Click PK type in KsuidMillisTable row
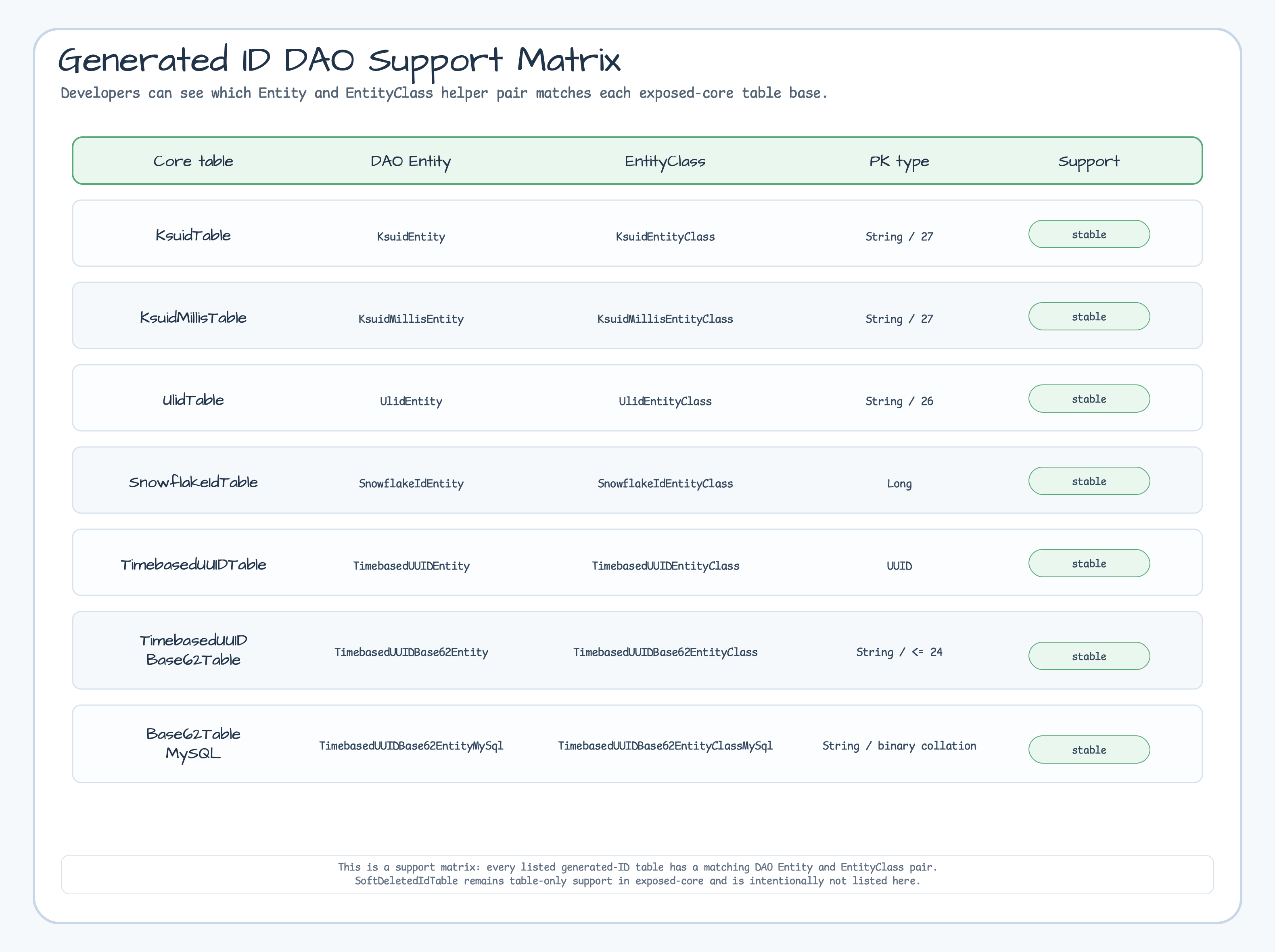 [899, 319]
